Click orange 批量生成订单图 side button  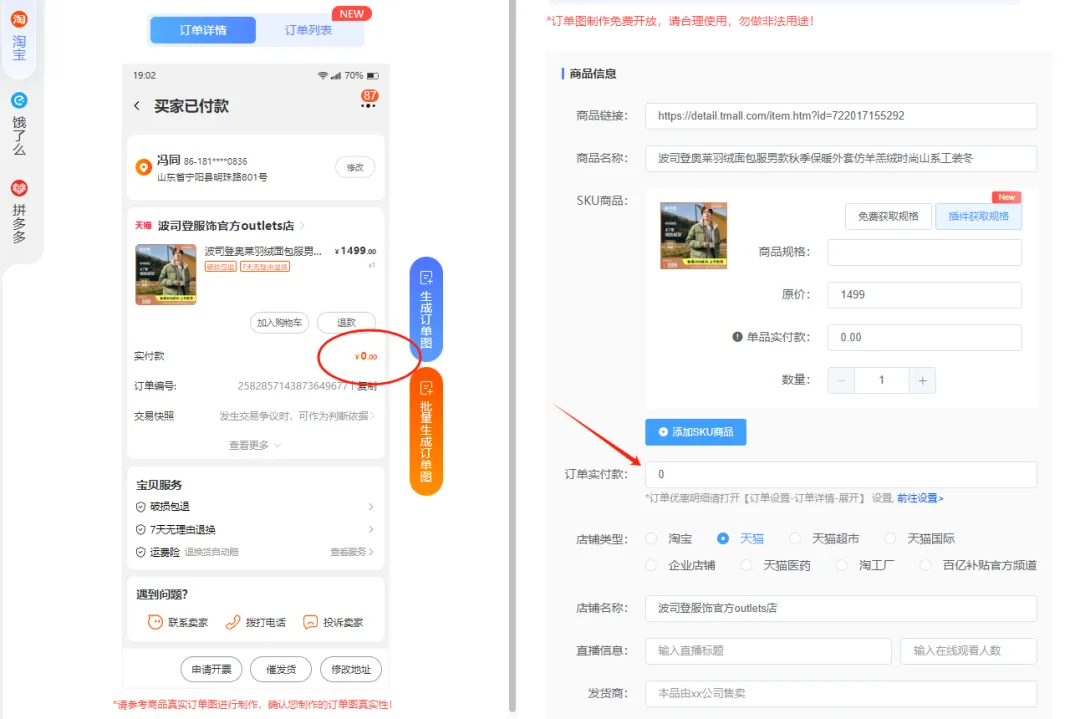pyautogui.click(x=426, y=432)
